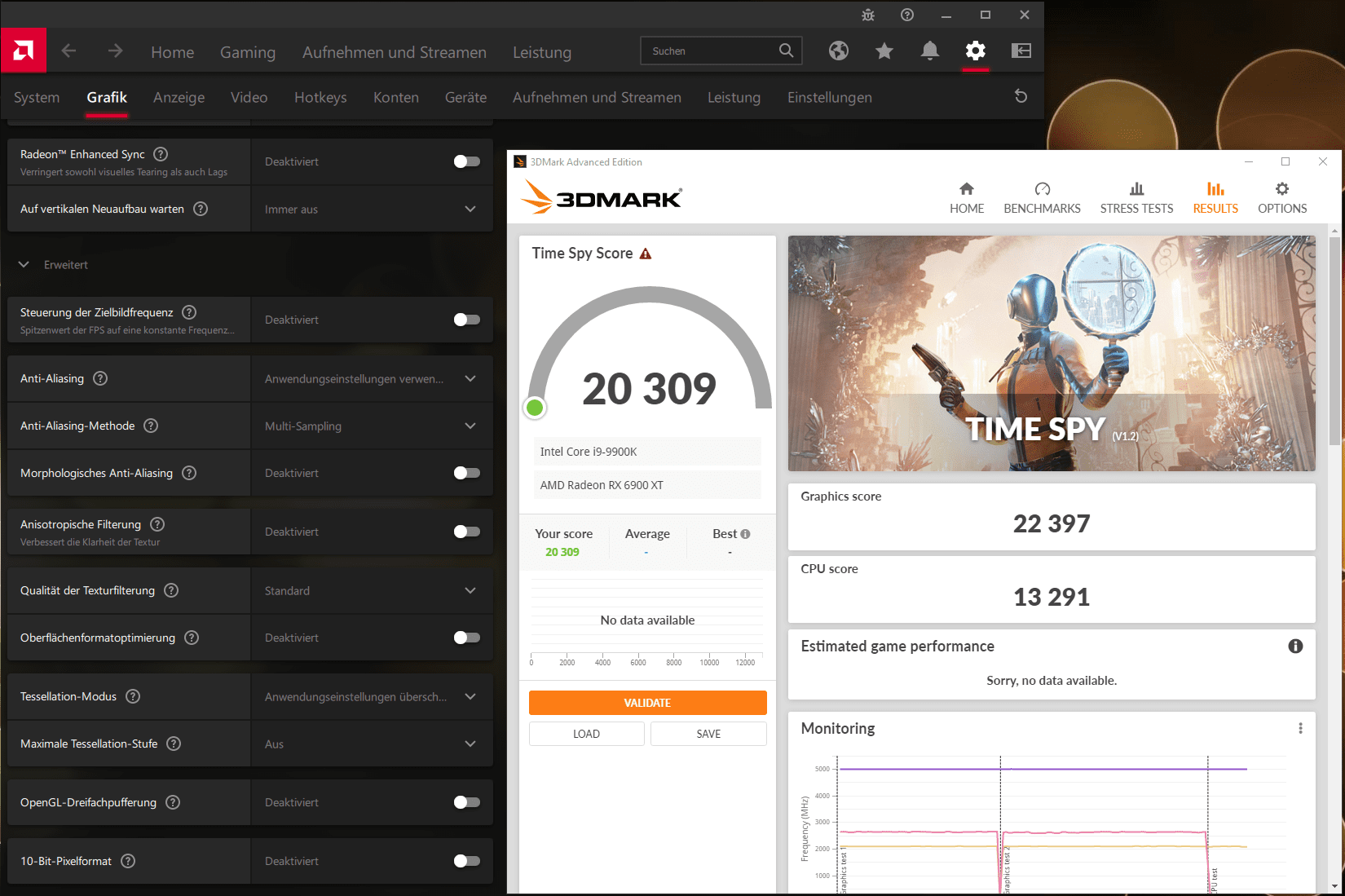Image resolution: width=1345 pixels, height=896 pixels.
Task: Open settings gear icon in AMD software
Action: 976,51
